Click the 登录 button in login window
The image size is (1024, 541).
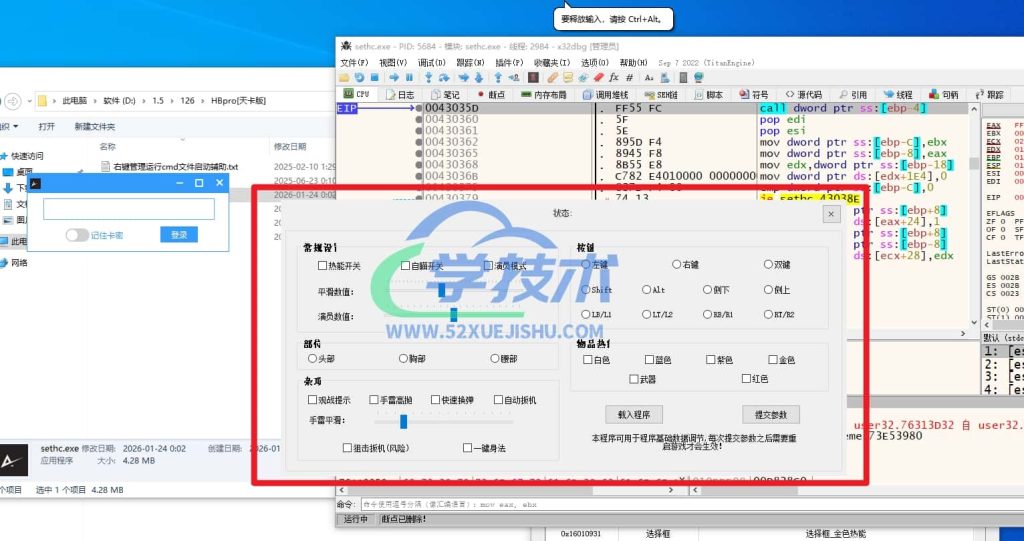[179, 235]
